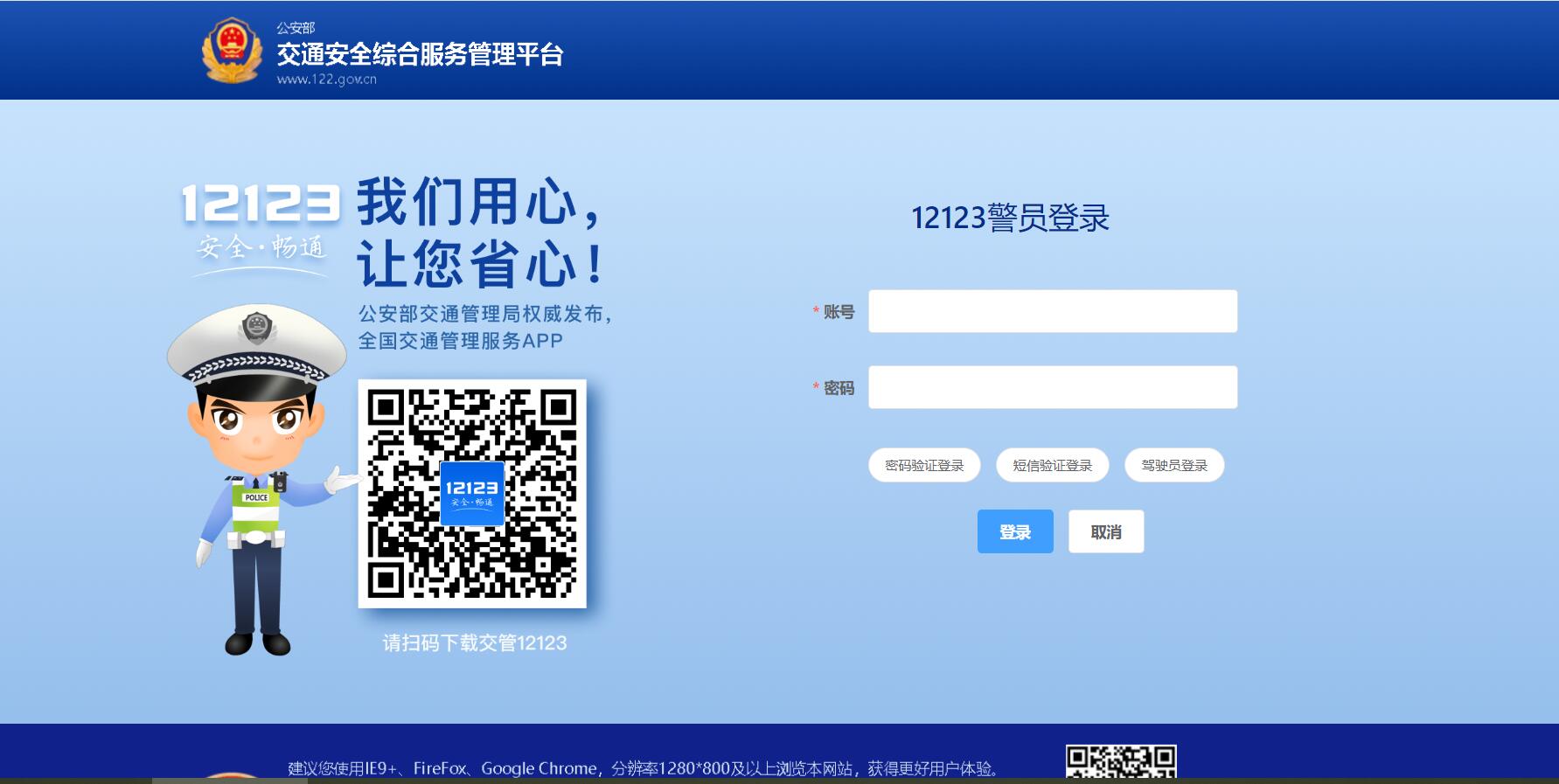Switch to 驾驶员登录 driver login
The height and width of the screenshot is (784, 1559).
(1174, 465)
